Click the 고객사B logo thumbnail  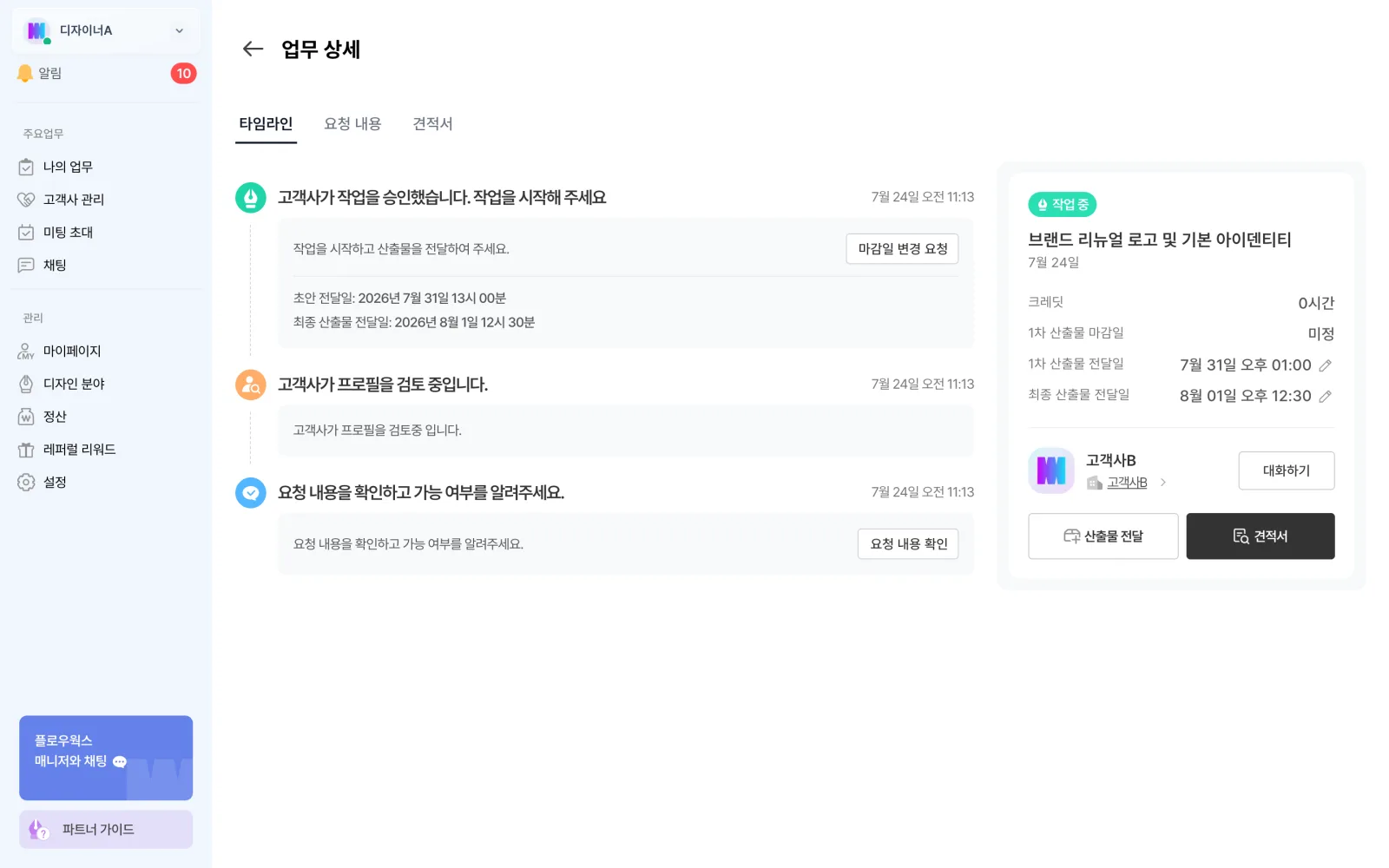(1051, 470)
